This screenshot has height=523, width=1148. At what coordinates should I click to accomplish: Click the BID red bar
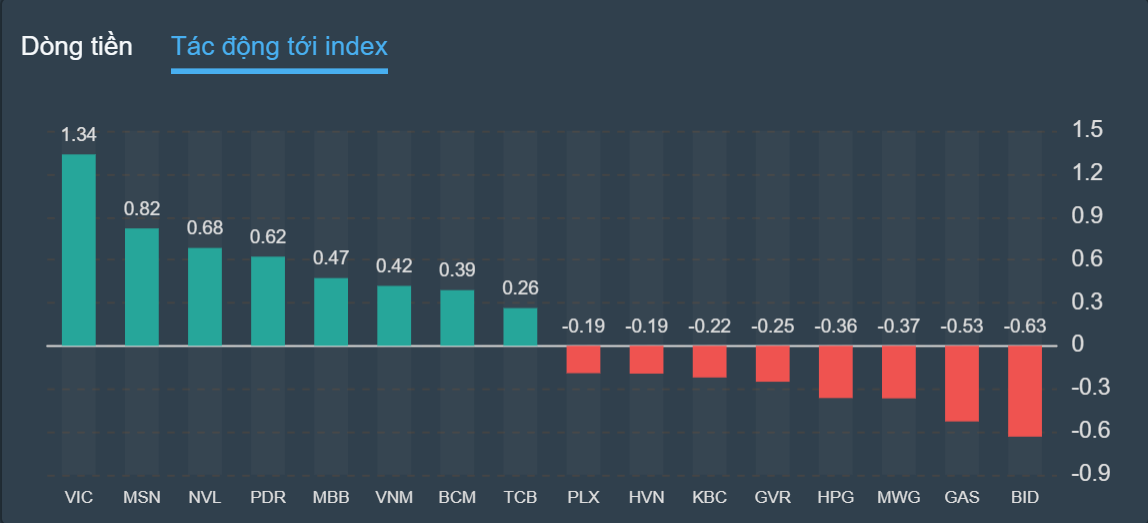pyautogui.click(x=1025, y=391)
